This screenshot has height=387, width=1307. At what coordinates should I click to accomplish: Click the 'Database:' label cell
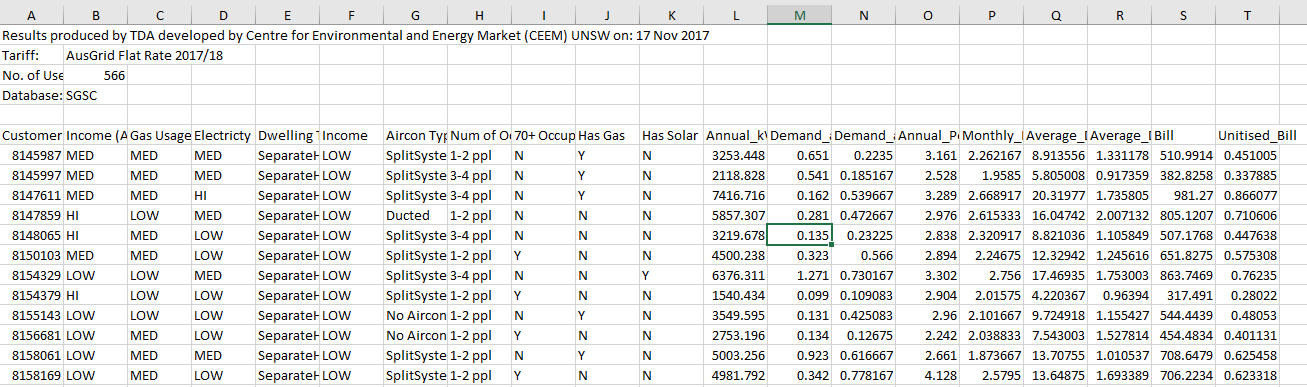click(x=33, y=95)
